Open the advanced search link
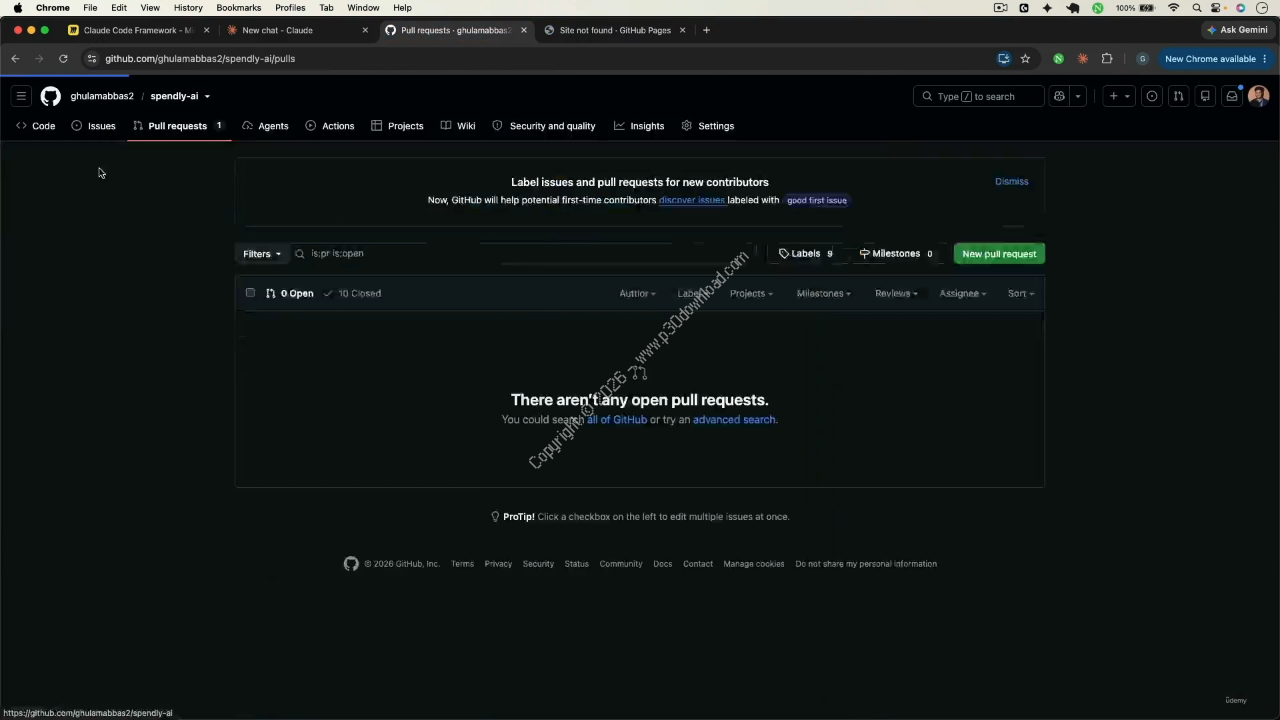The image size is (1280, 720). [x=734, y=420]
